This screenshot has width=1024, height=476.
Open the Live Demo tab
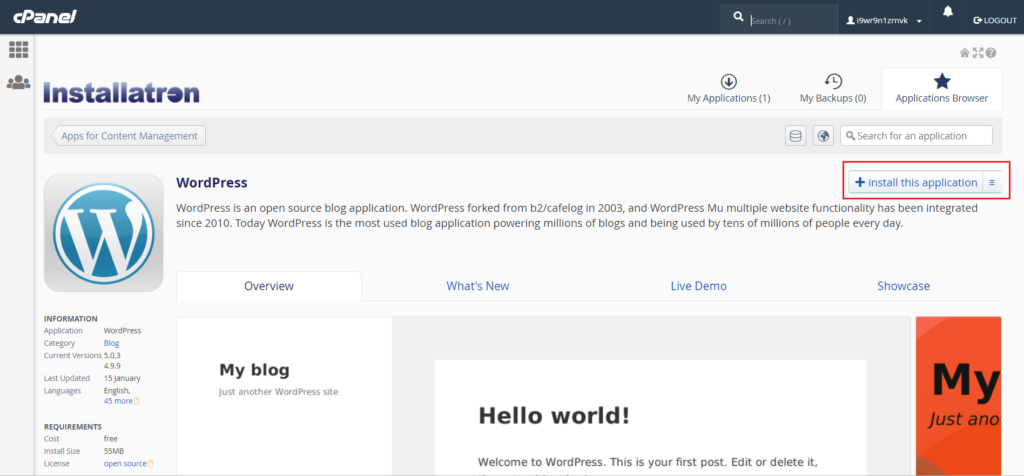[x=699, y=286]
